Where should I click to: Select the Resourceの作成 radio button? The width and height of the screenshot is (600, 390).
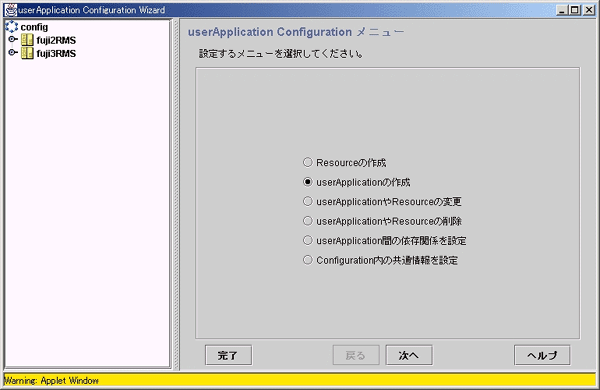[x=308, y=162]
